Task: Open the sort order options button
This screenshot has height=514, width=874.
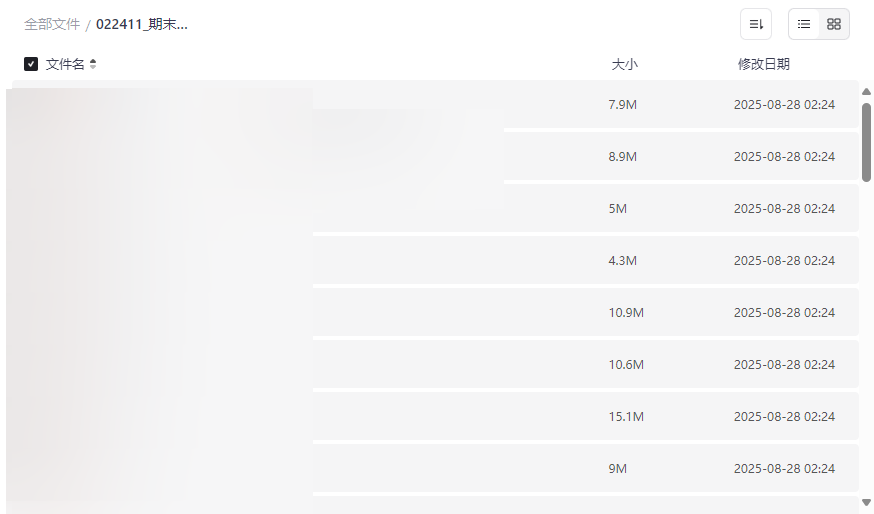Action: click(755, 24)
